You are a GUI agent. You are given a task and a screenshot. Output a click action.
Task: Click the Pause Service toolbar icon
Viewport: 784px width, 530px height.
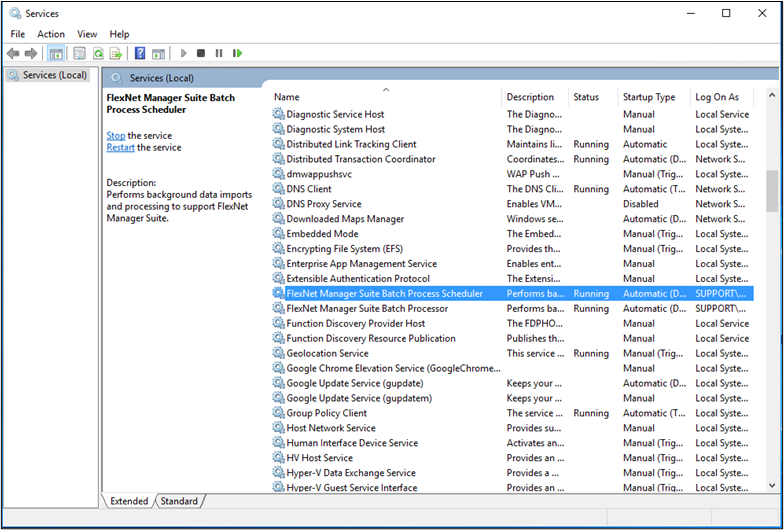click(218, 53)
